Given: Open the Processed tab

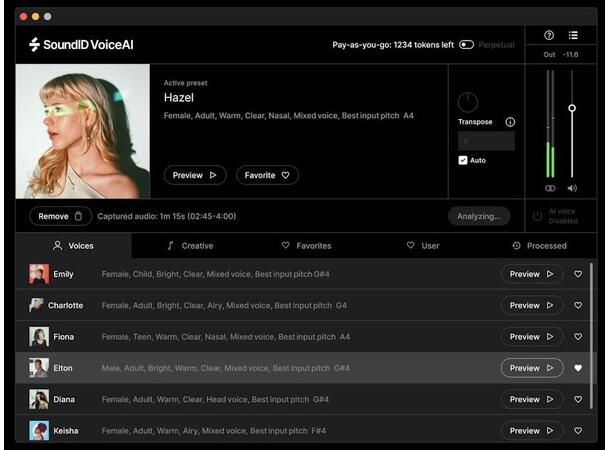Looking at the screenshot, I should click(x=540, y=246).
